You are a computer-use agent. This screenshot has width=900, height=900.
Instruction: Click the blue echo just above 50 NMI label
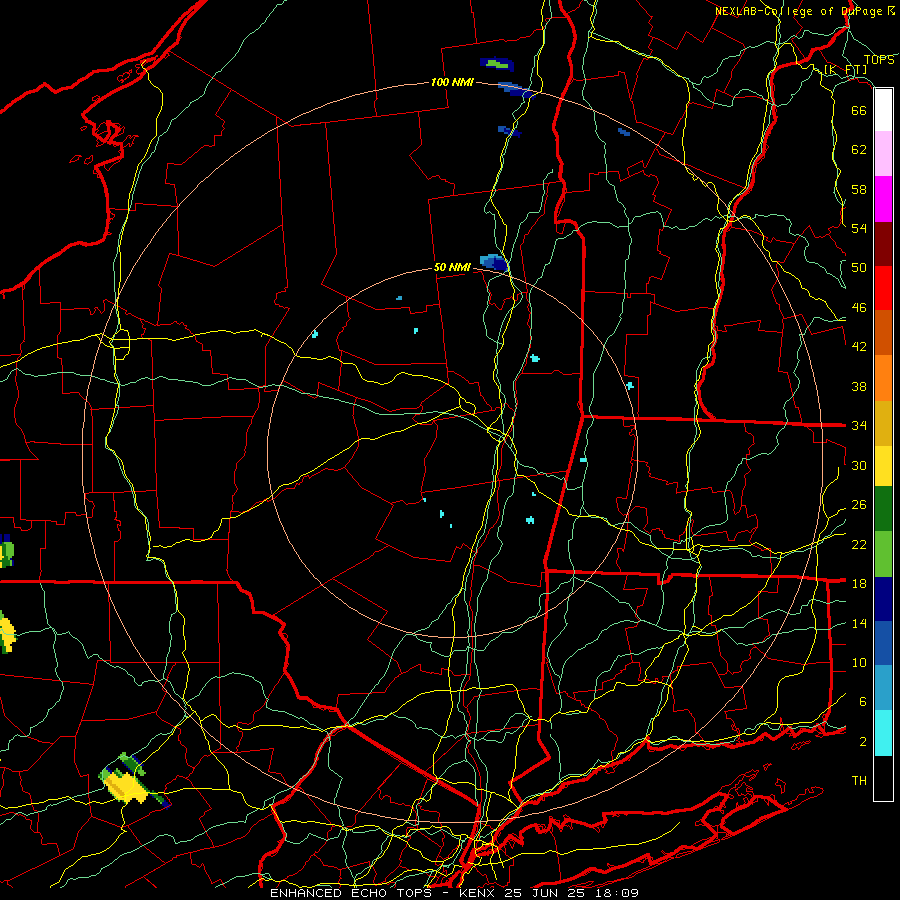click(494, 262)
